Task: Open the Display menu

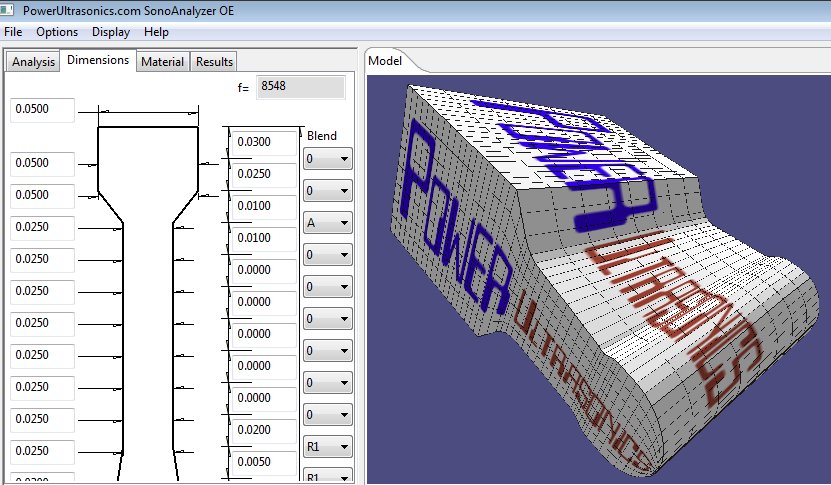Action: pyautogui.click(x=111, y=32)
